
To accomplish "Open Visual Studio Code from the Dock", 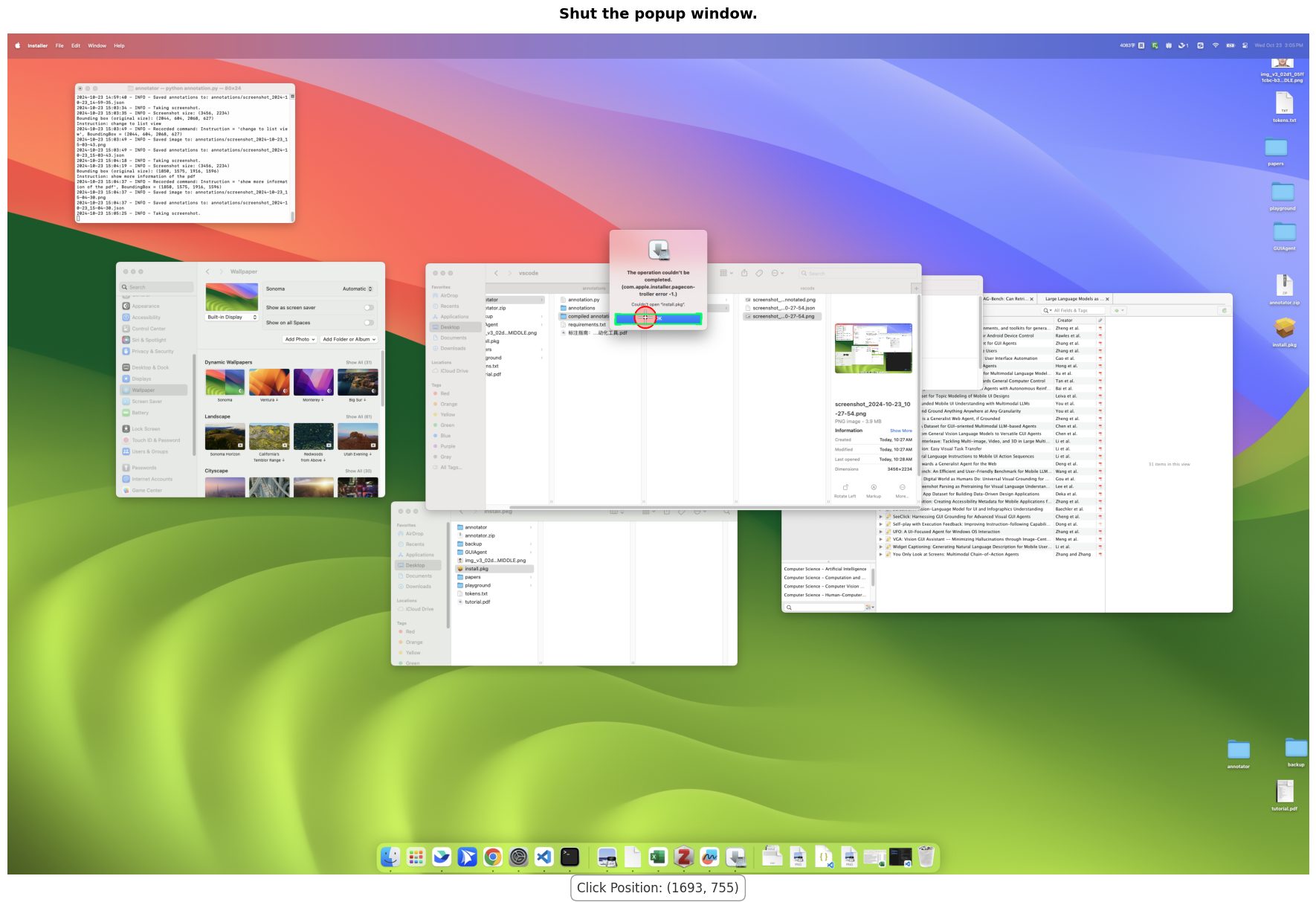I will 544,857.
